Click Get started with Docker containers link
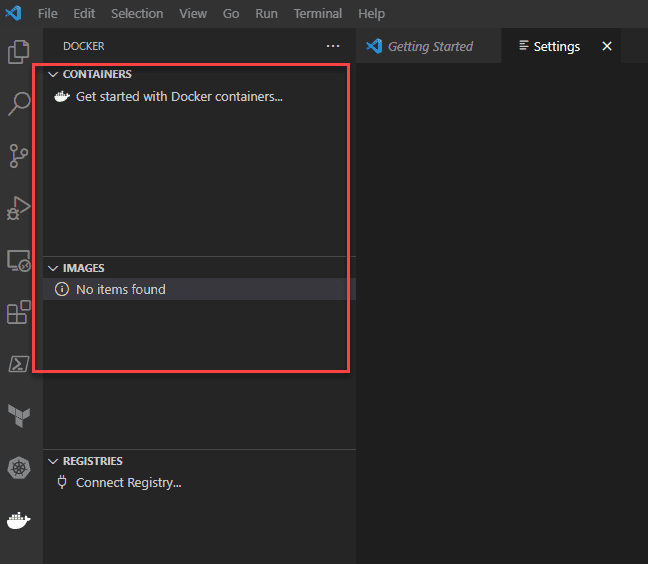This screenshot has height=564, width=648. 179,97
